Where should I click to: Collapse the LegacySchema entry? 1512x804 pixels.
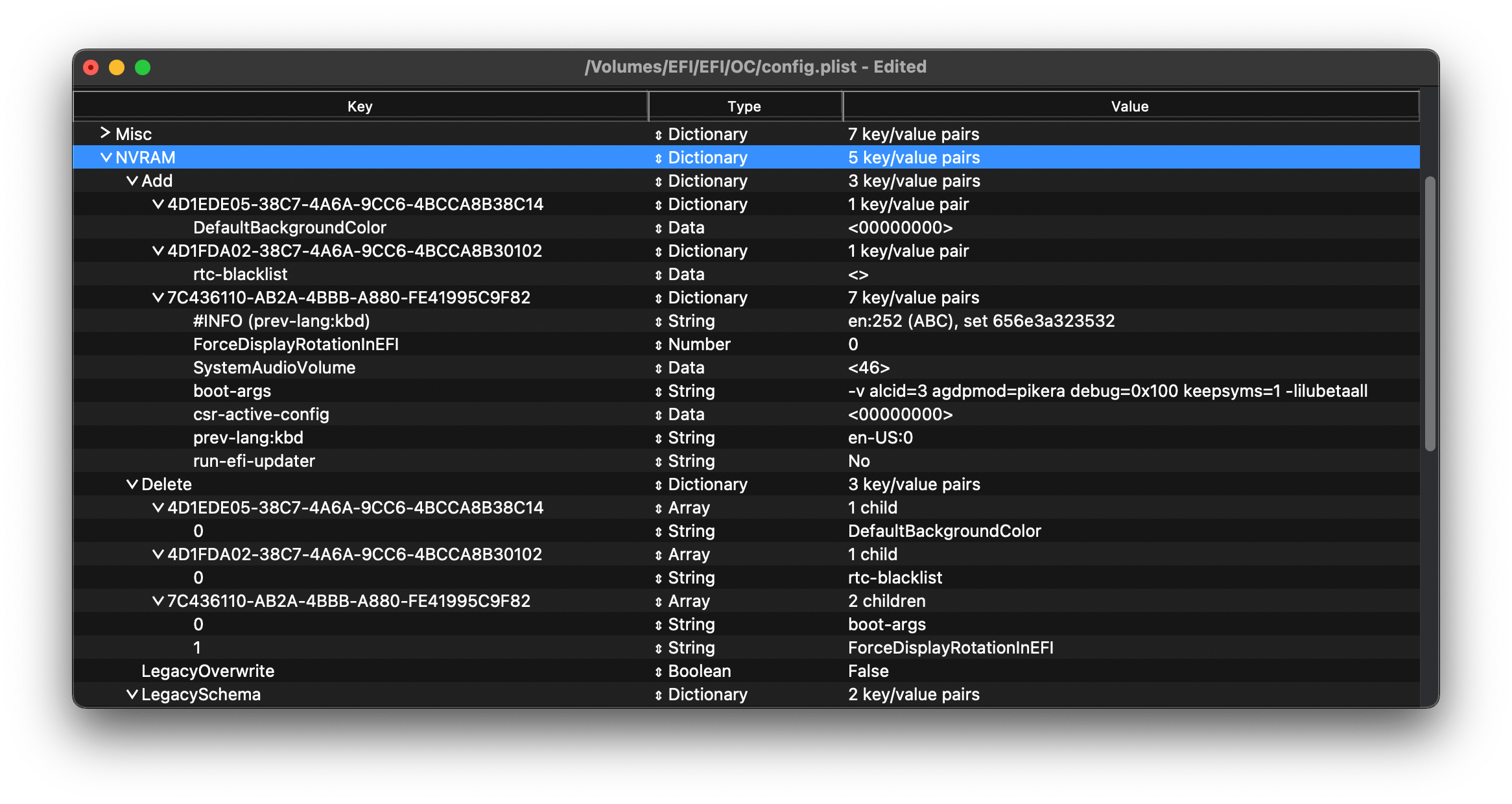point(132,694)
